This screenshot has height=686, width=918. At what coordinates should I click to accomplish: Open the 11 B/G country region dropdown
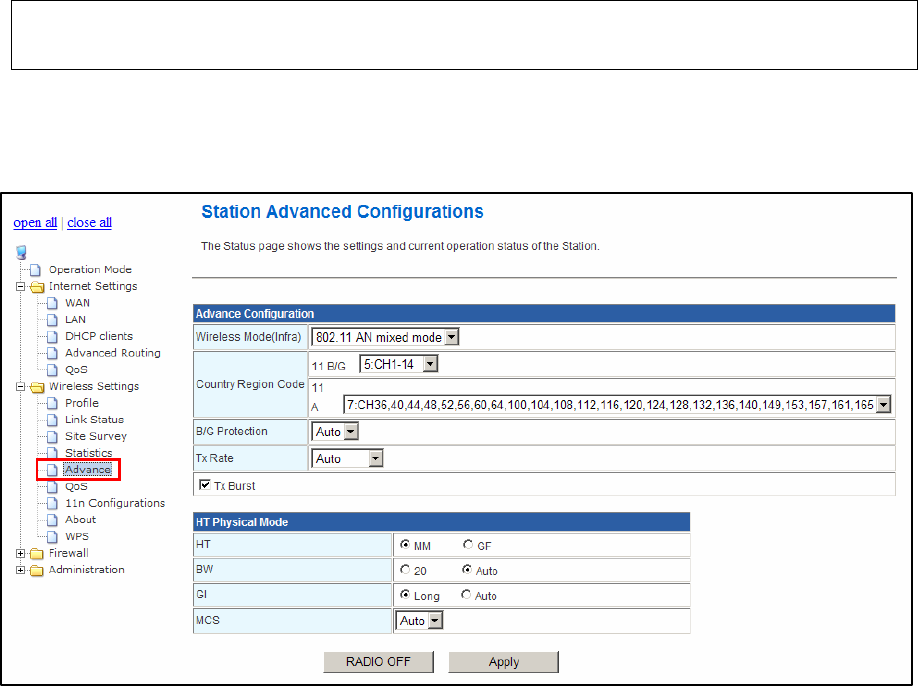click(x=399, y=364)
